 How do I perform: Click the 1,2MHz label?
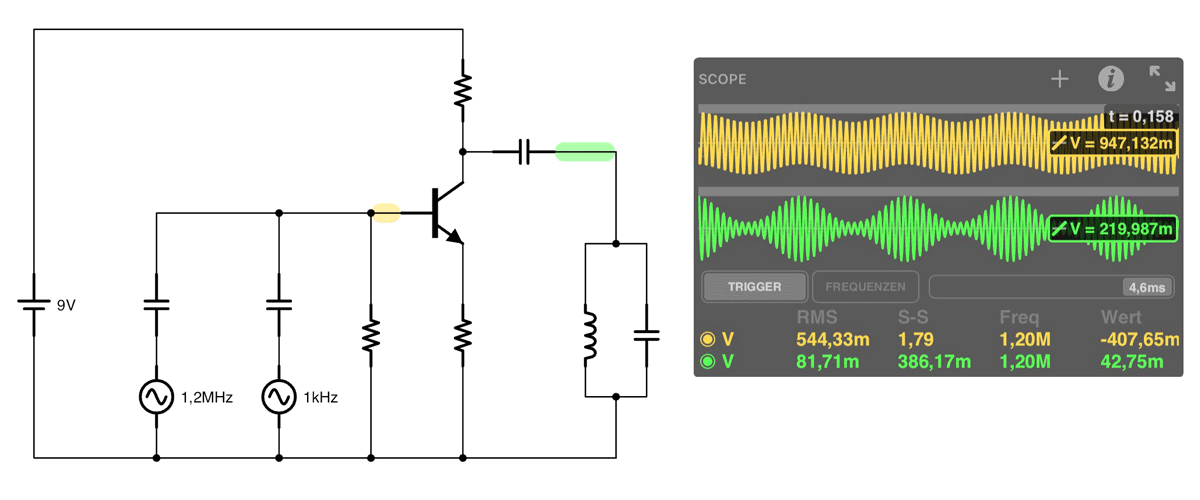pyautogui.click(x=207, y=397)
